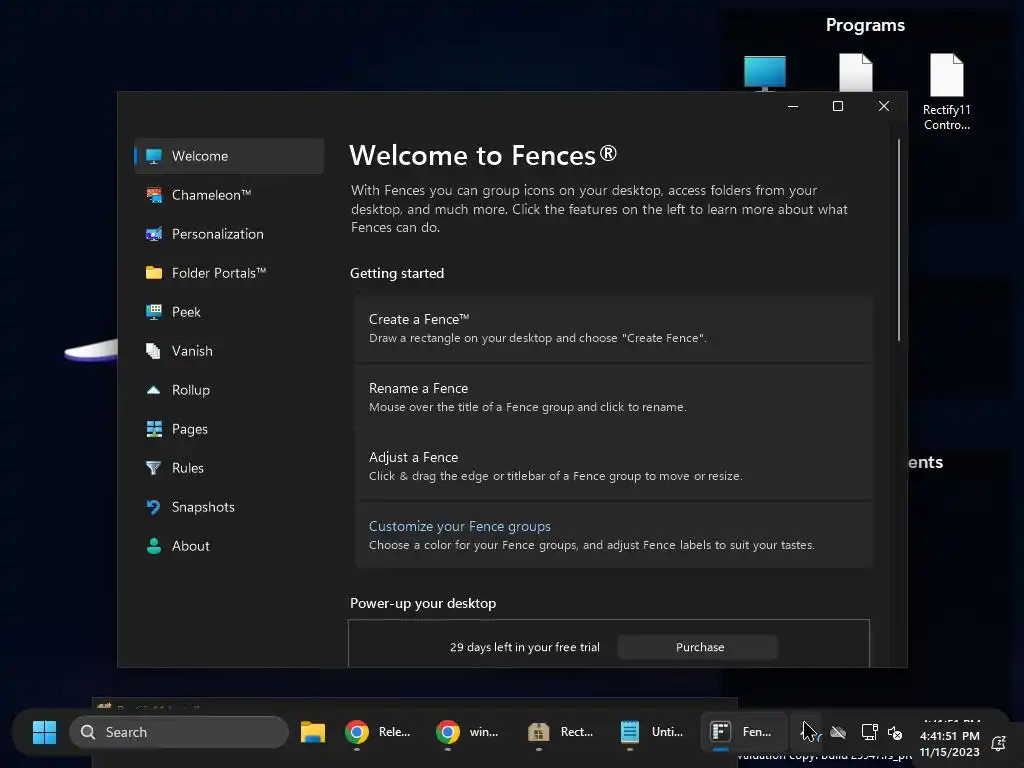The height and width of the screenshot is (768, 1024).
Task: Click '29 days left in your free trial' text
Action: point(524,647)
